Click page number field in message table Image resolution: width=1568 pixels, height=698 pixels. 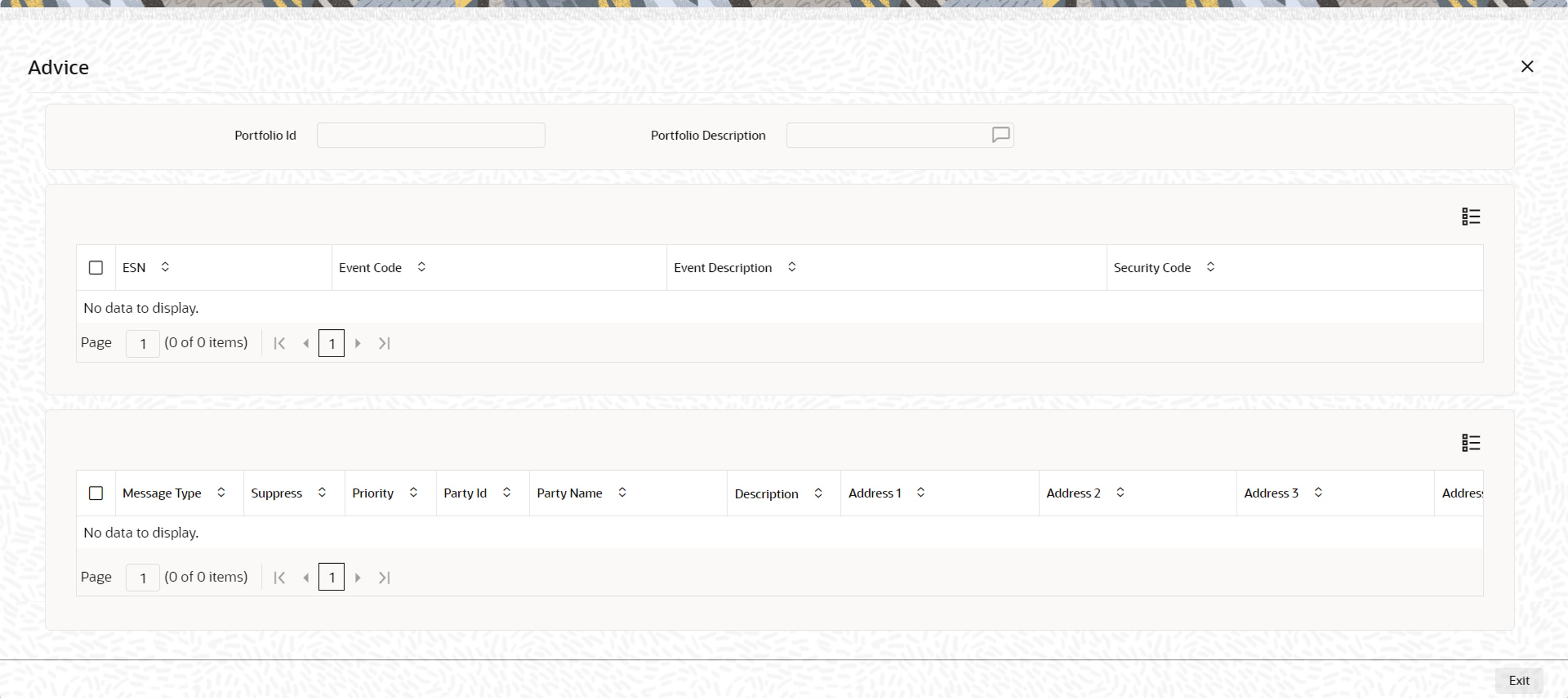pos(143,577)
